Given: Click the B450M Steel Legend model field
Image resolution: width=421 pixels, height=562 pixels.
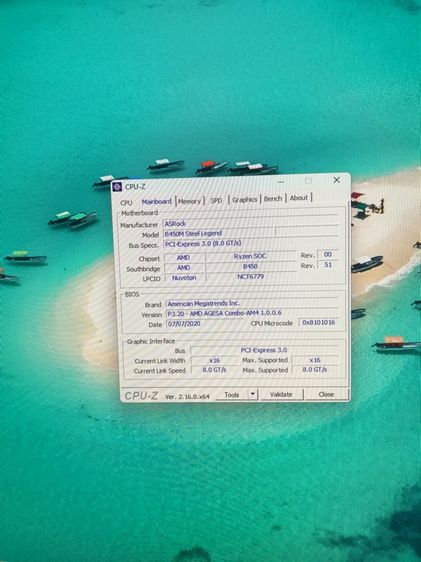Looking at the screenshot, I should 219,233.
